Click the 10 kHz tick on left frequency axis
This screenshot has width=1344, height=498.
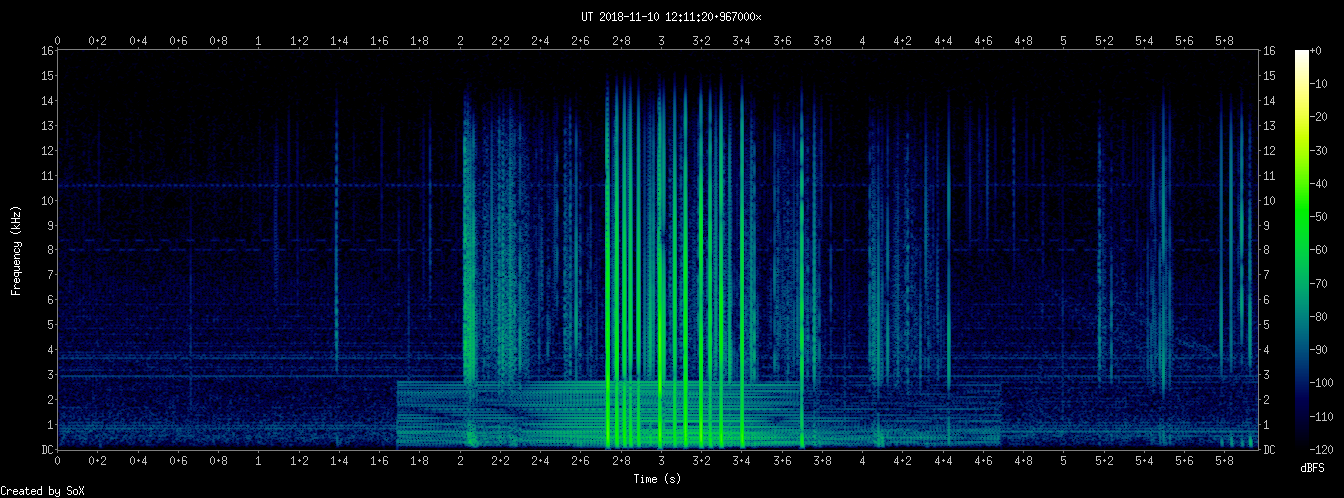tap(47, 200)
